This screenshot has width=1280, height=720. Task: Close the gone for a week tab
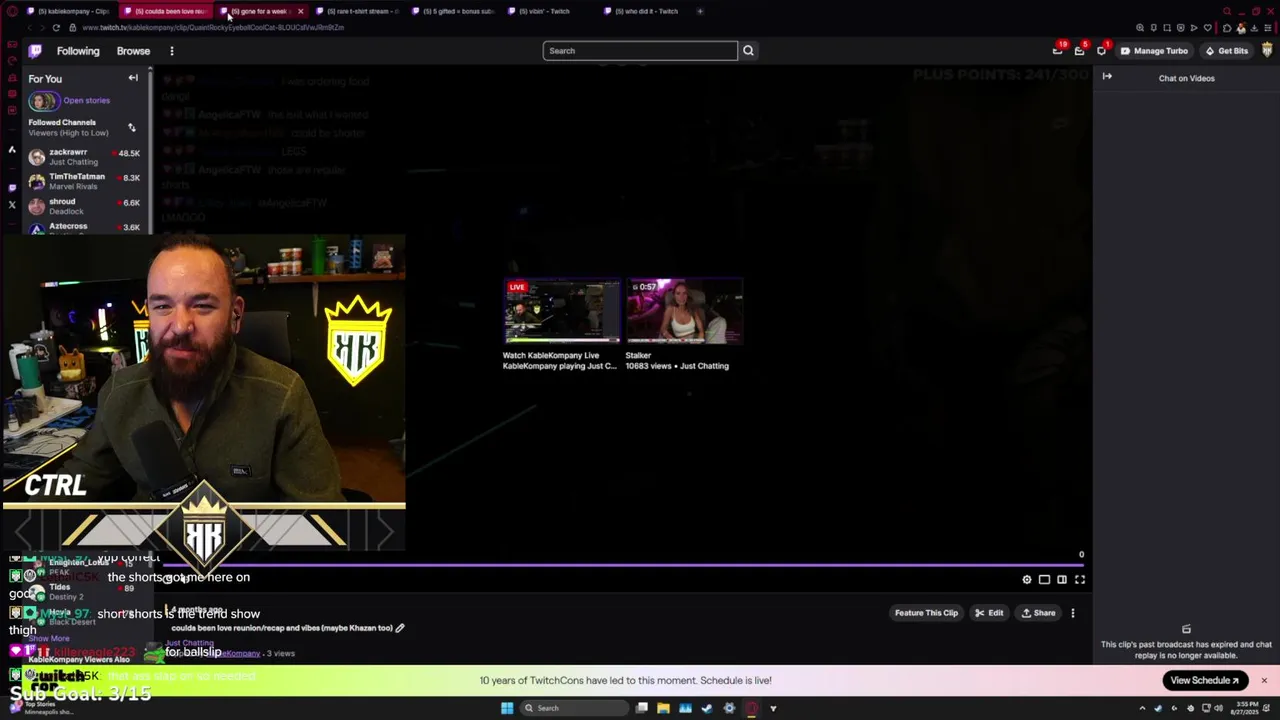point(300,11)
